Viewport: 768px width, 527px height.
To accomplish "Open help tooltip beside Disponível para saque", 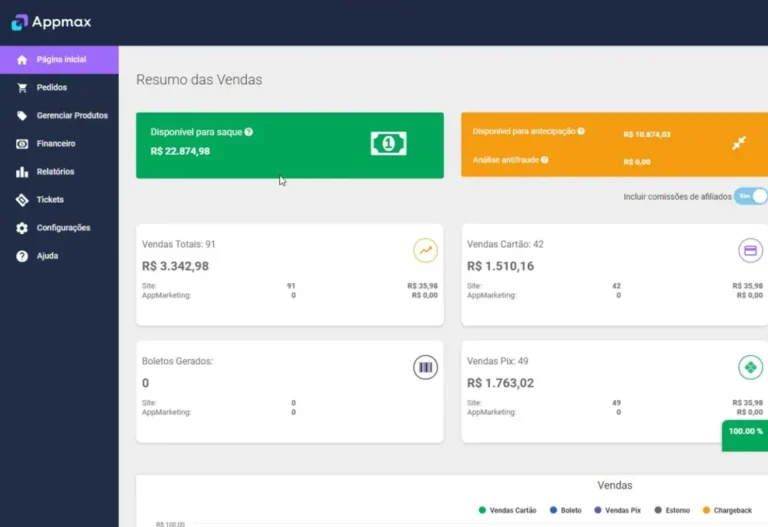I will pos(249,132).
